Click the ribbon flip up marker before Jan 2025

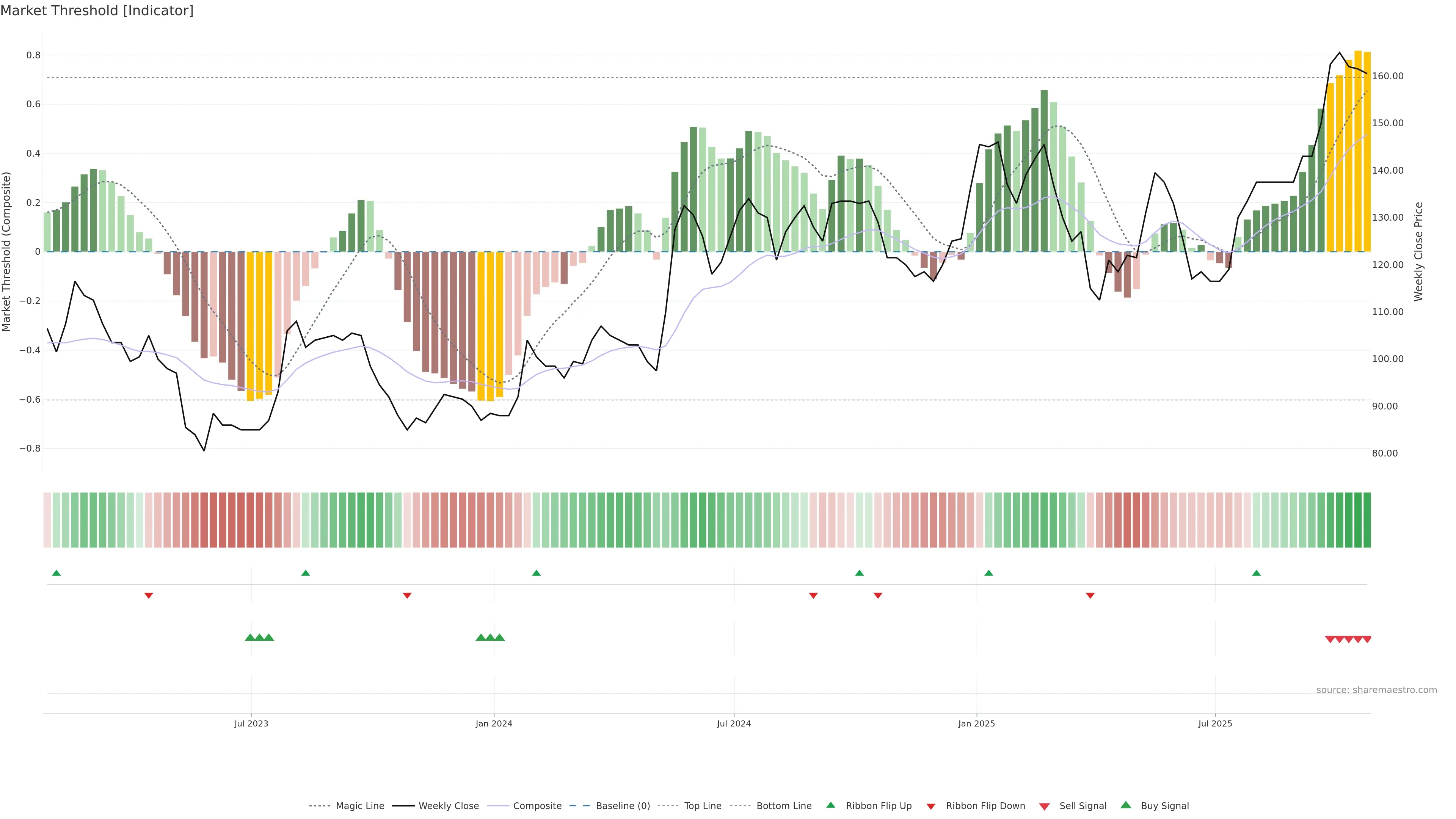859,573
